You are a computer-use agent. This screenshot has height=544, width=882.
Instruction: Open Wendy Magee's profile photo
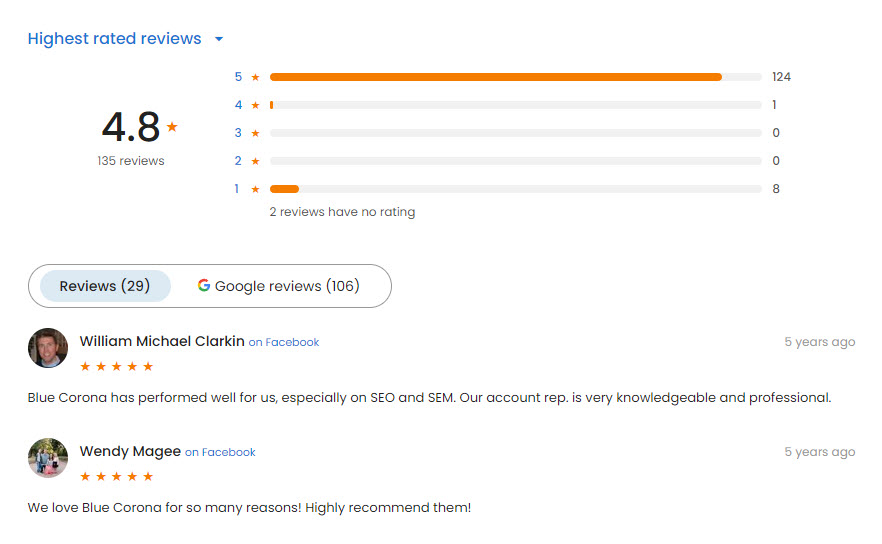point(48,458)
